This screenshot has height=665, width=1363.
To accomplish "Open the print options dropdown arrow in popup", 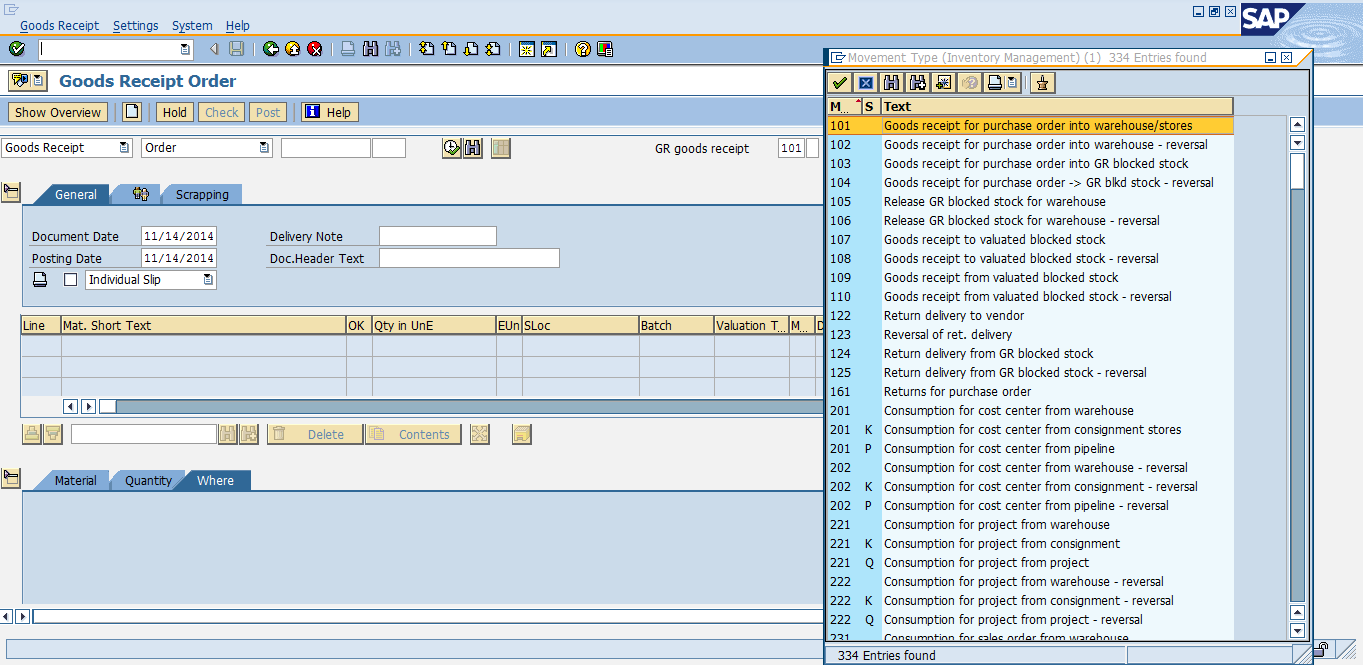I will [x=1012, y=83].
